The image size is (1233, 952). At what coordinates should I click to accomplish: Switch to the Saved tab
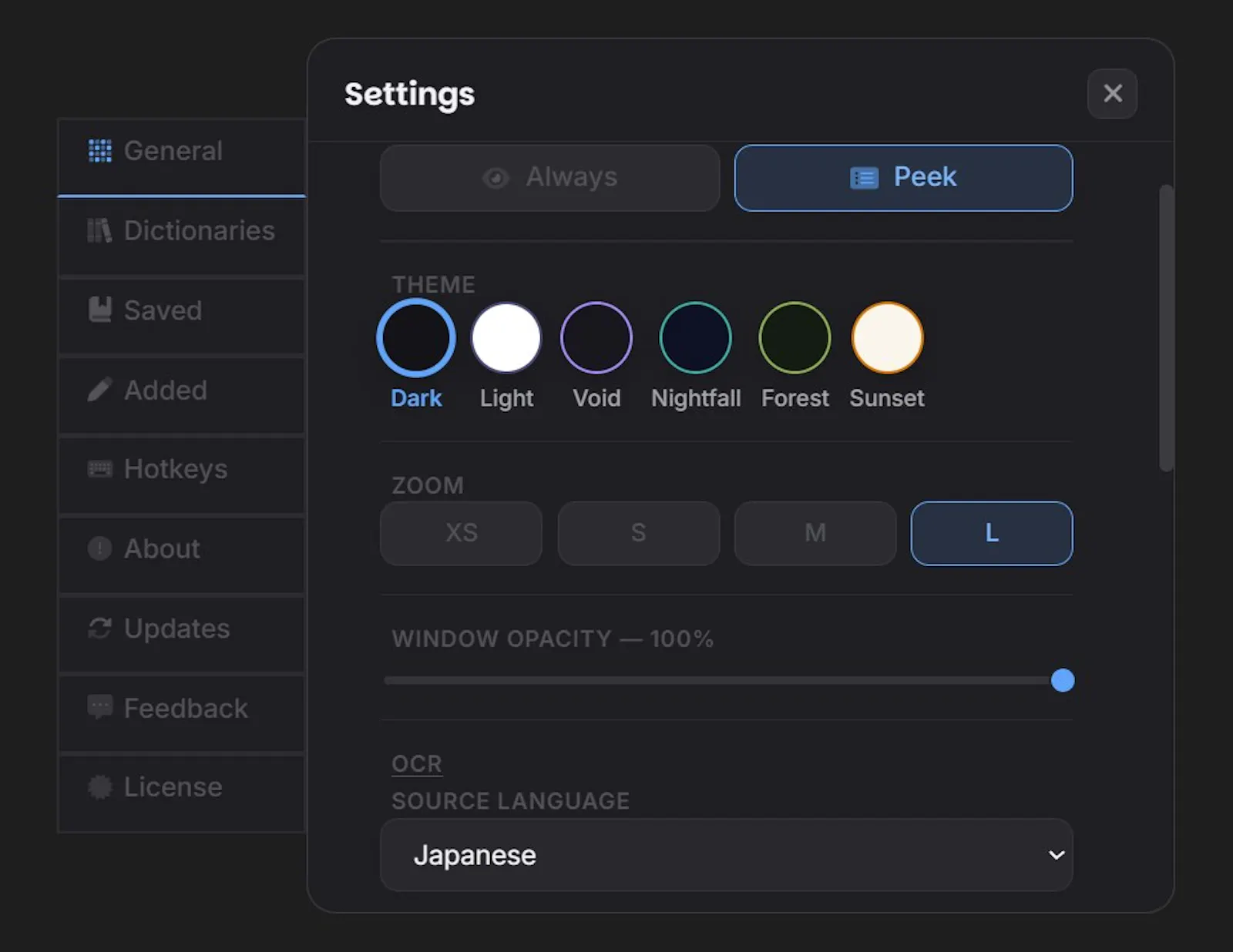tap(182, 316)
